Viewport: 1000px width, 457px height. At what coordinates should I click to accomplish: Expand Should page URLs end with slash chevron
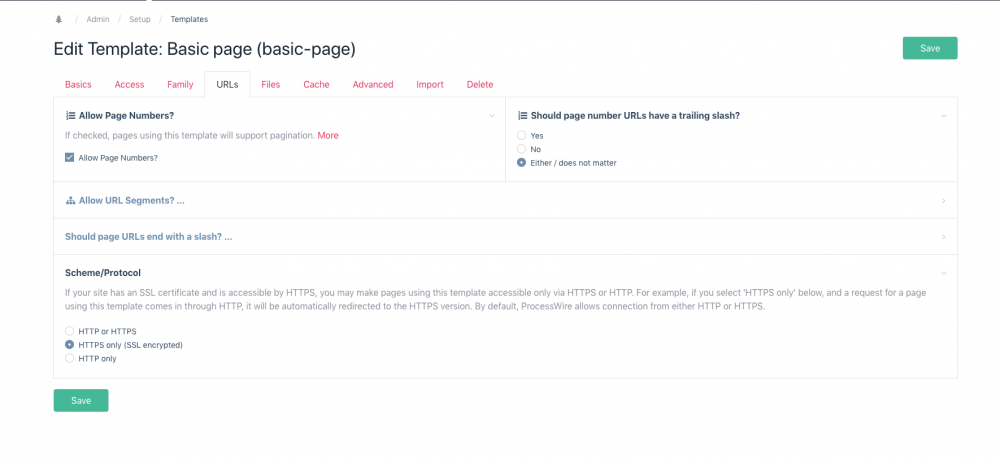[x=944, y=237]
